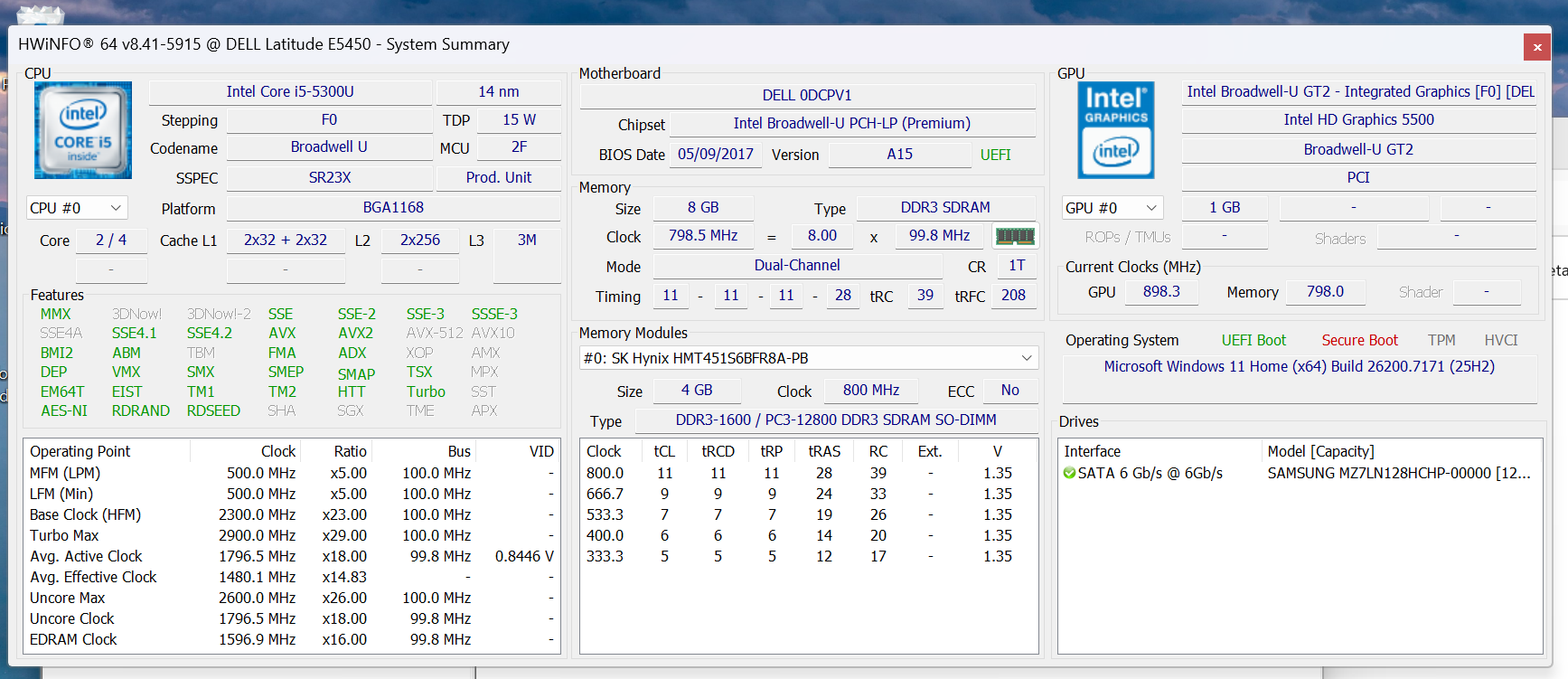The image size is (1568, 679).
Task: Click the Platform value "BGA1168"
Action: pos(393,207)
